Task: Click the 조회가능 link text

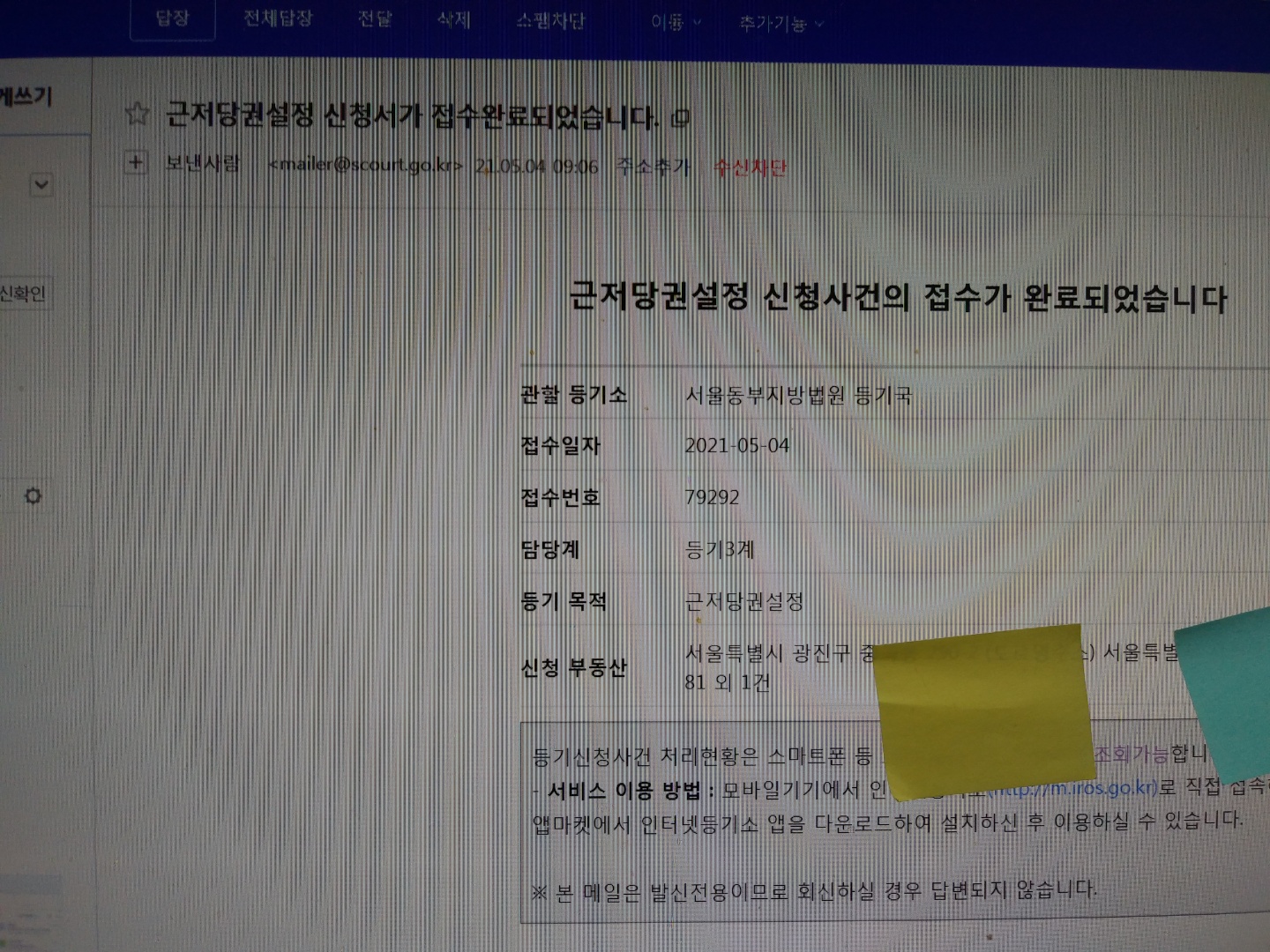Action: (1132, 755)
